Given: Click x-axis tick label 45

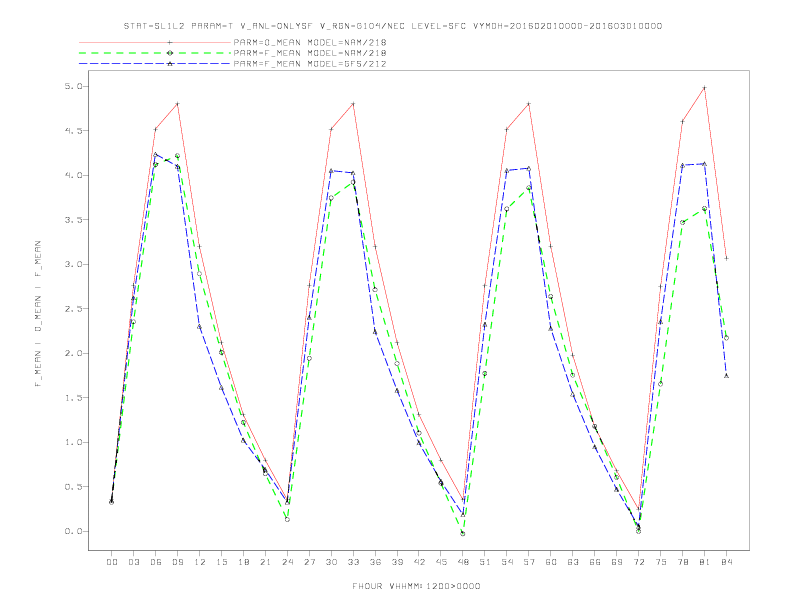Looking at the screenshot, I should tap(441, 562).
